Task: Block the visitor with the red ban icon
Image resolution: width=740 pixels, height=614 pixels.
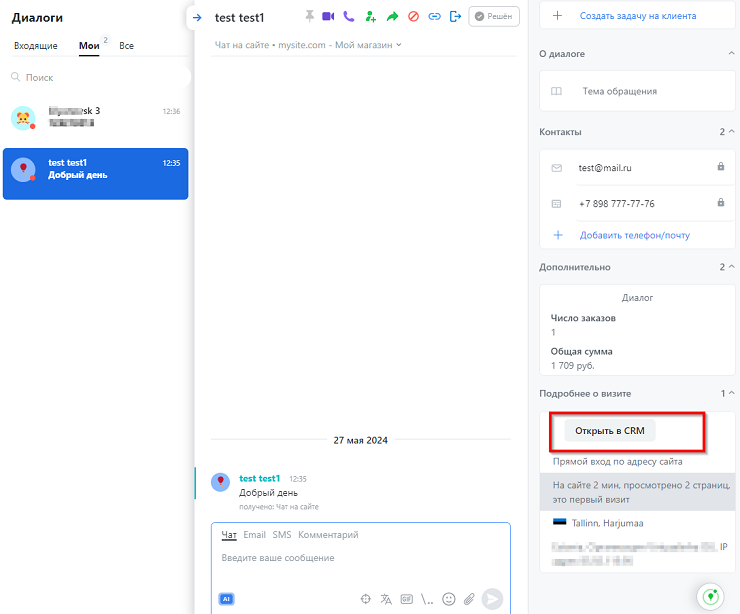Action: (413, 17)
